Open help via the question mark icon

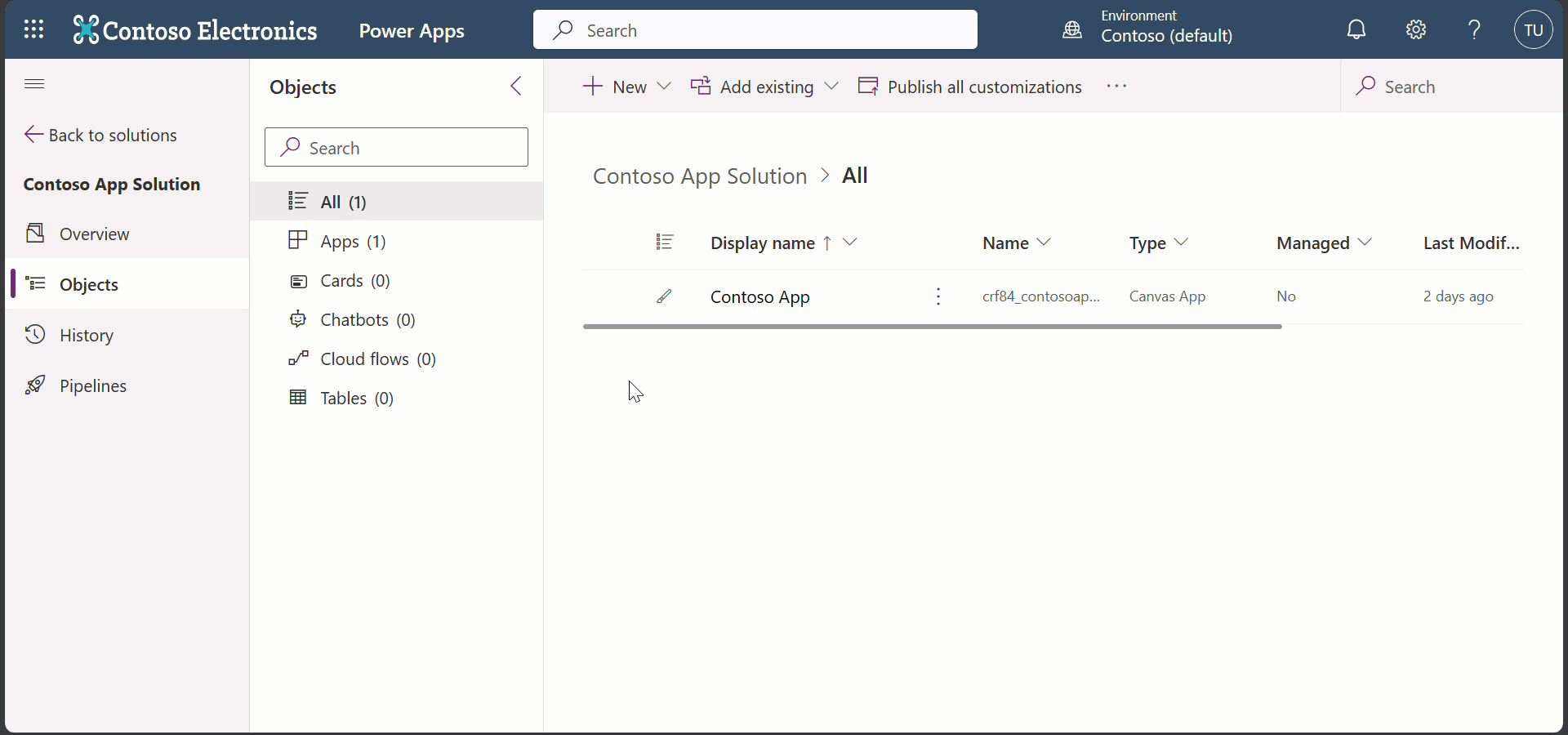coord(1473,29)
